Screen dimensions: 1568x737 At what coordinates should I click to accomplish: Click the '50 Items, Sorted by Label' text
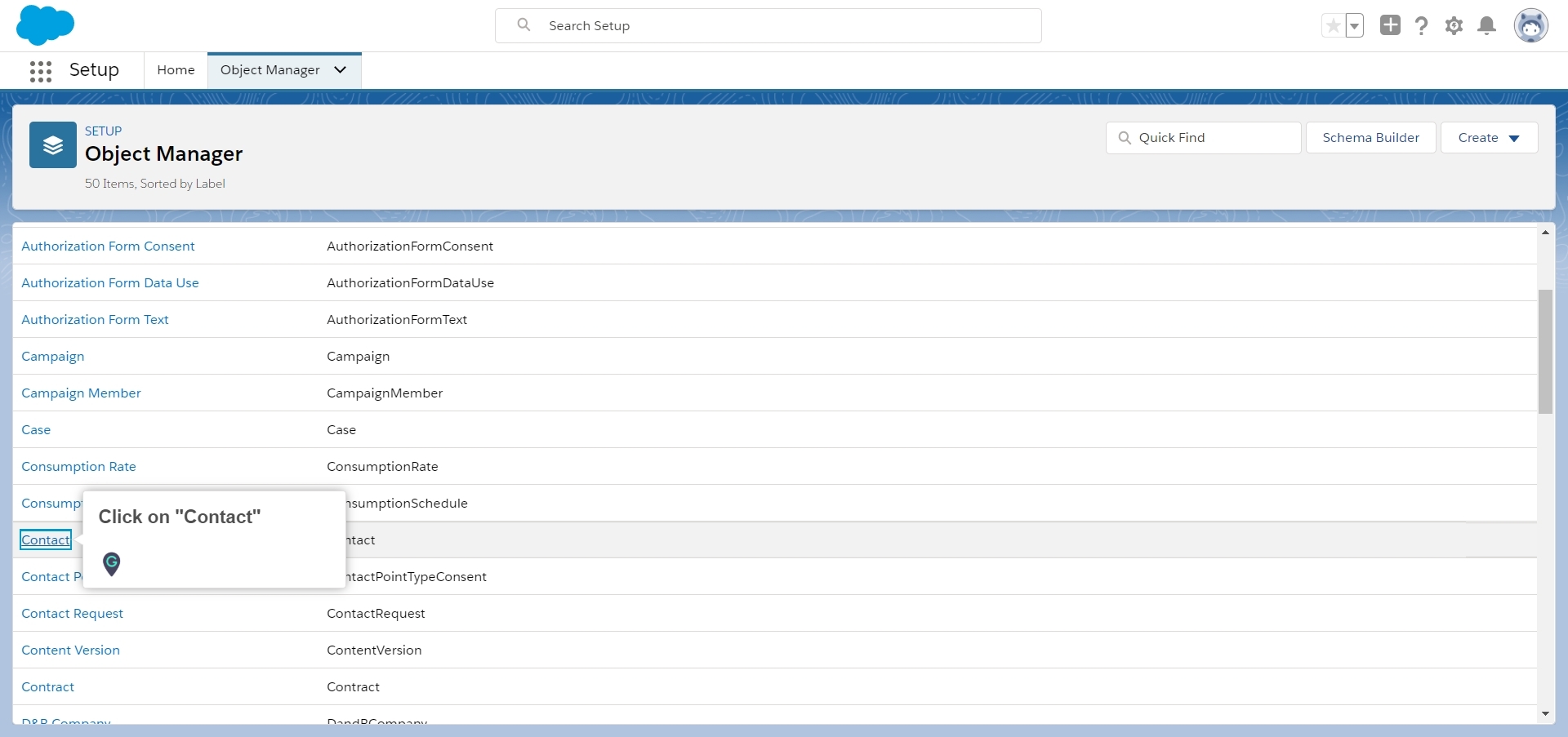pos(155,184)
